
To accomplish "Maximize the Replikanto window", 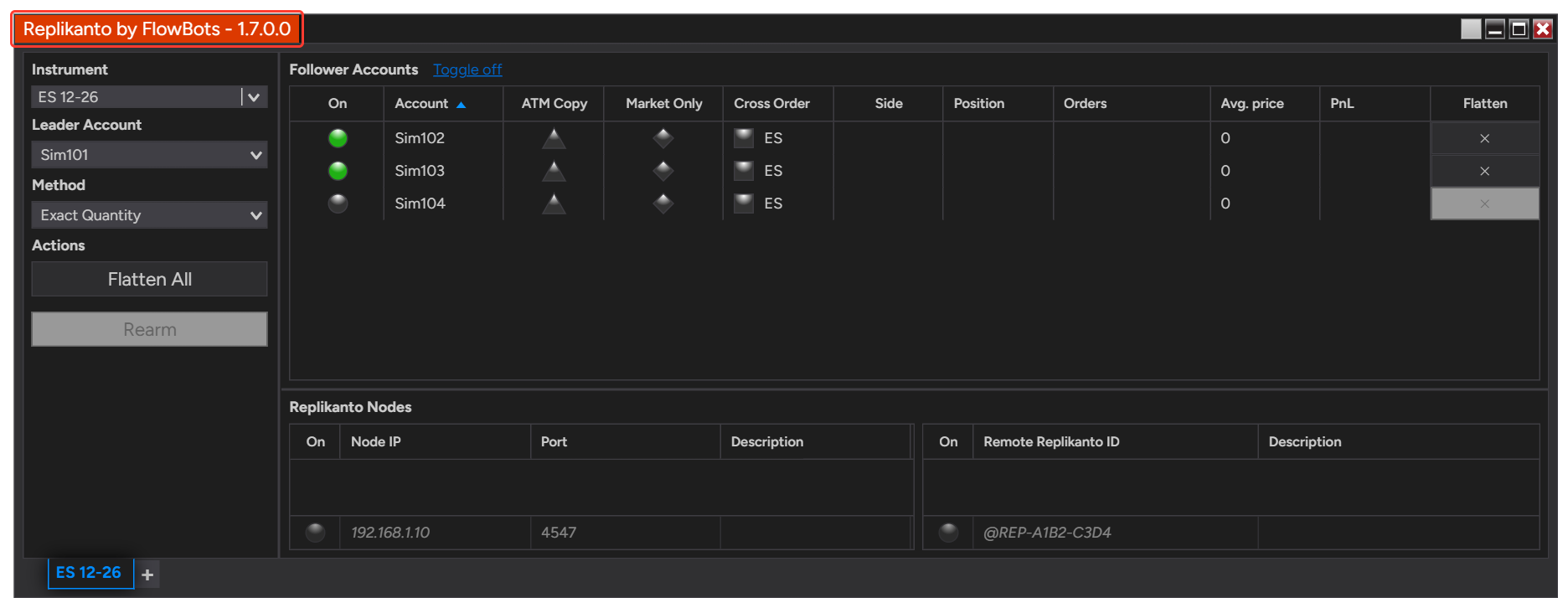I will 1519,29.
